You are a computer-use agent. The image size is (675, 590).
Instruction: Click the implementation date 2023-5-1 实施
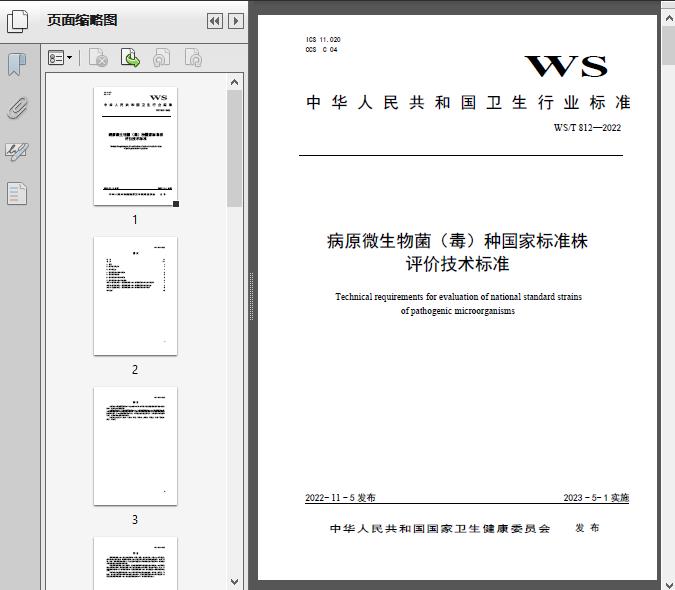(x=596, y=497)
